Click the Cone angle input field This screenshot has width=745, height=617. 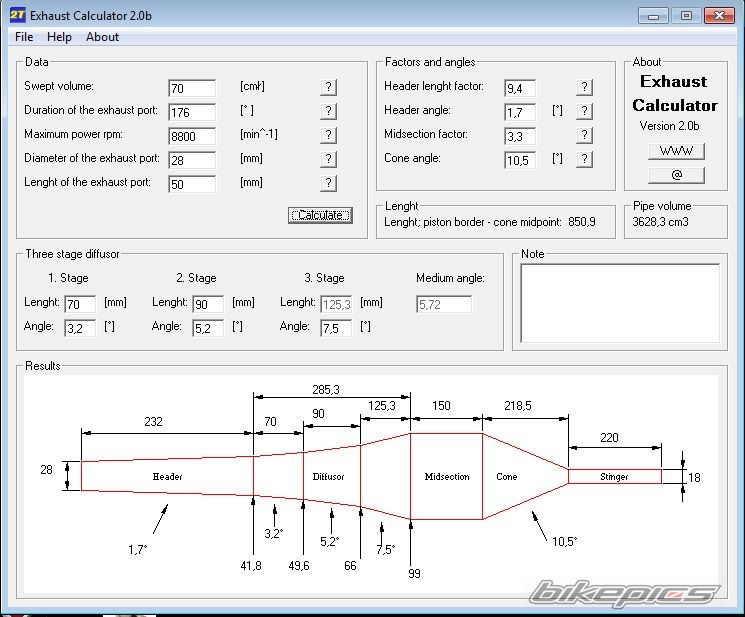click(x=520, y=160)
